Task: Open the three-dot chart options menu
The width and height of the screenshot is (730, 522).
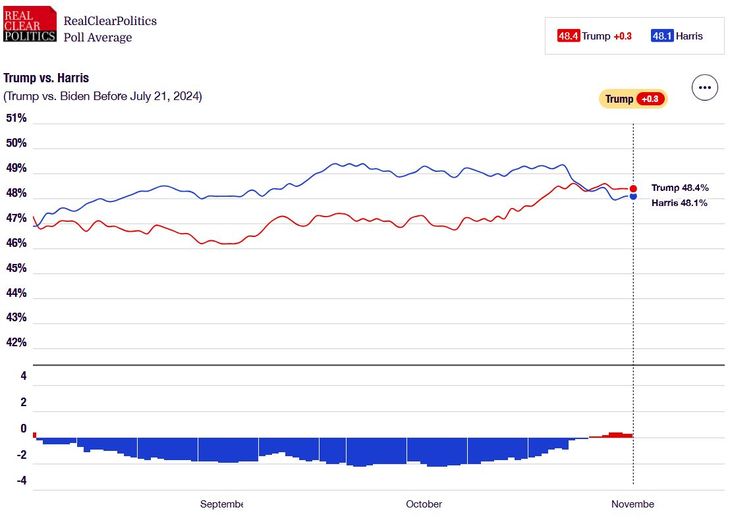Action: [x=705, y=88]
